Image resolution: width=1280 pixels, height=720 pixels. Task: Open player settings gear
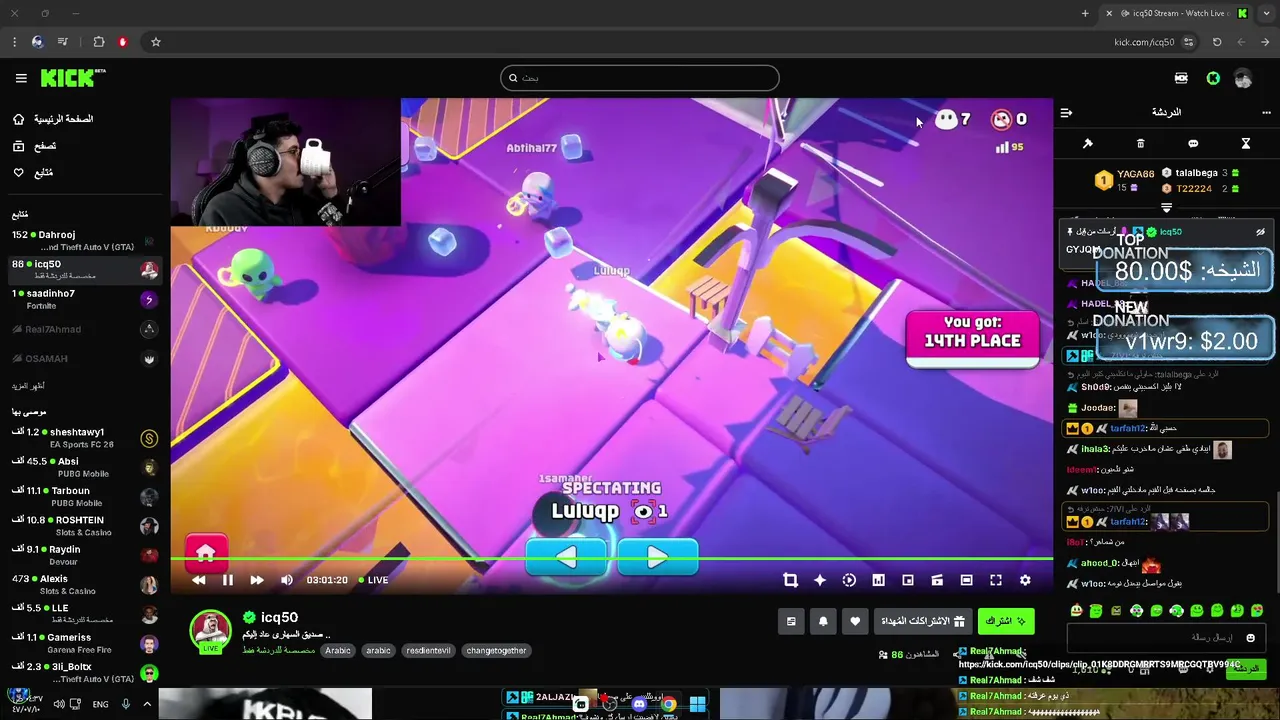(1025, 580)
